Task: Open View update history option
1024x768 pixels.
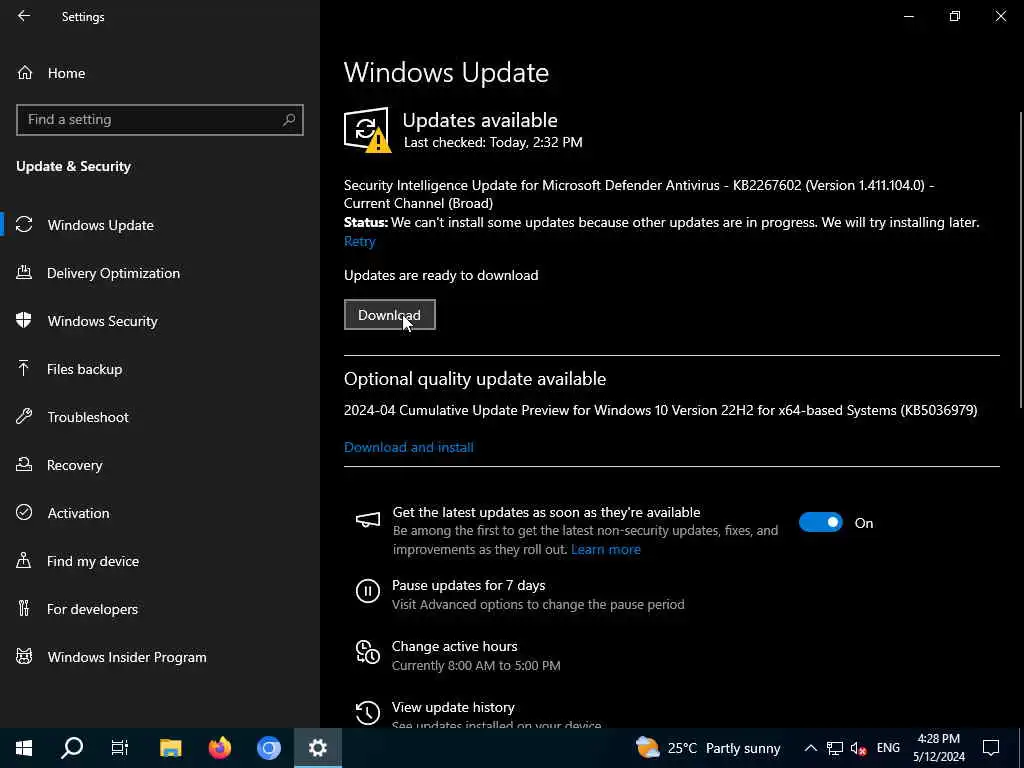Action: tap(453, 707)
